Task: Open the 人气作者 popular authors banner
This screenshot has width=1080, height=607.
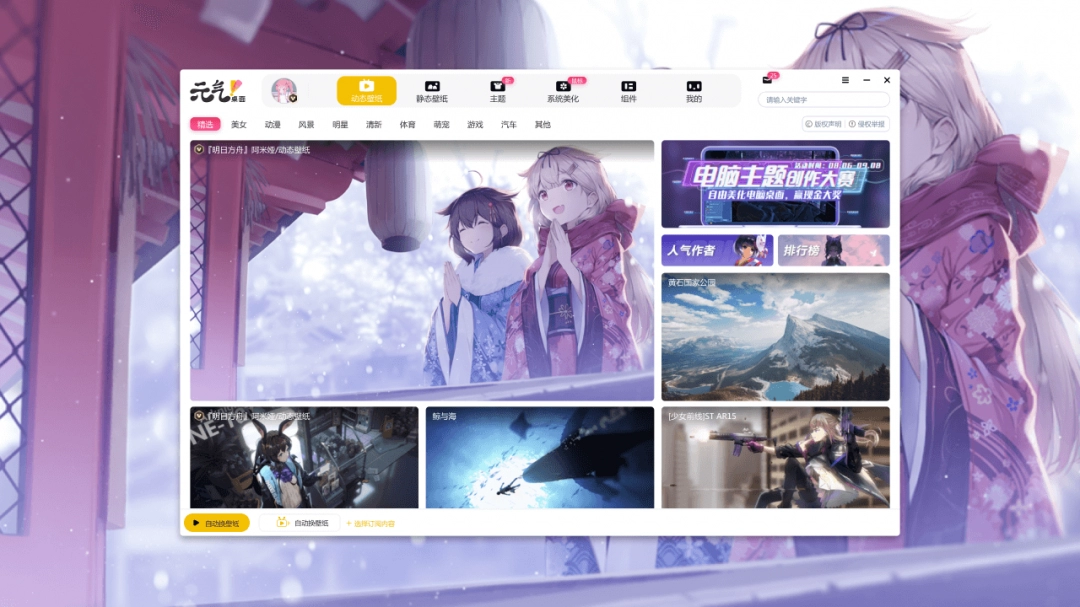Action: (x=717, y=250)
